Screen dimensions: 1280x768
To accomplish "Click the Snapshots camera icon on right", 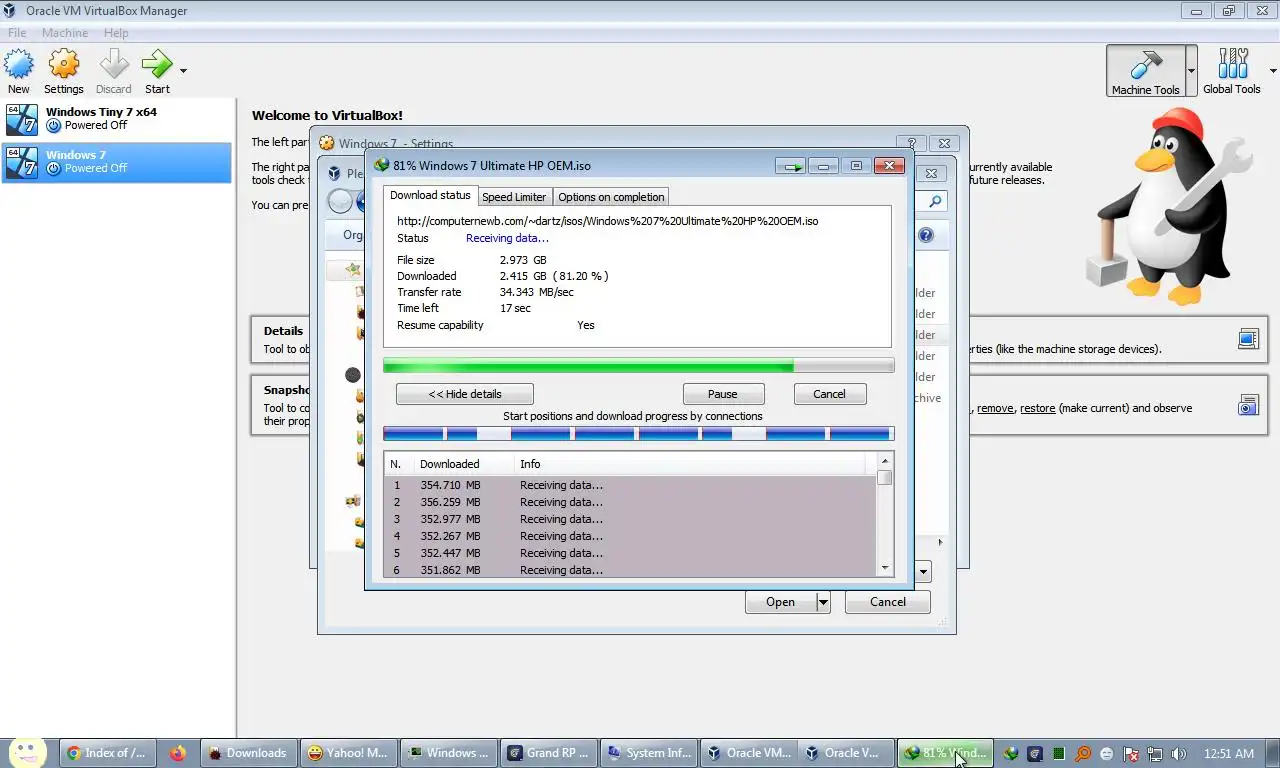I will pyautogui.click(x=1248, y=405).
